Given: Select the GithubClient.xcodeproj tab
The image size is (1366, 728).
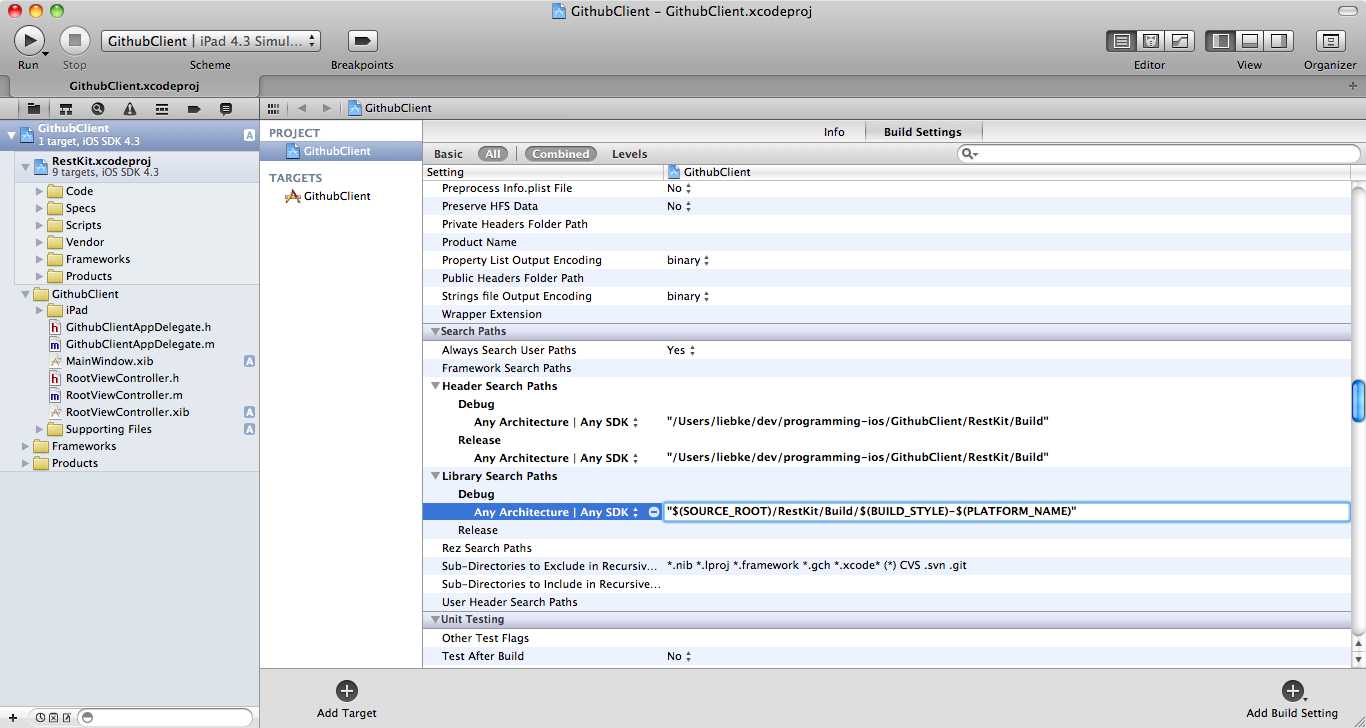Looking at the screenshot, I should pyautogui.click(x=134, y=86).
